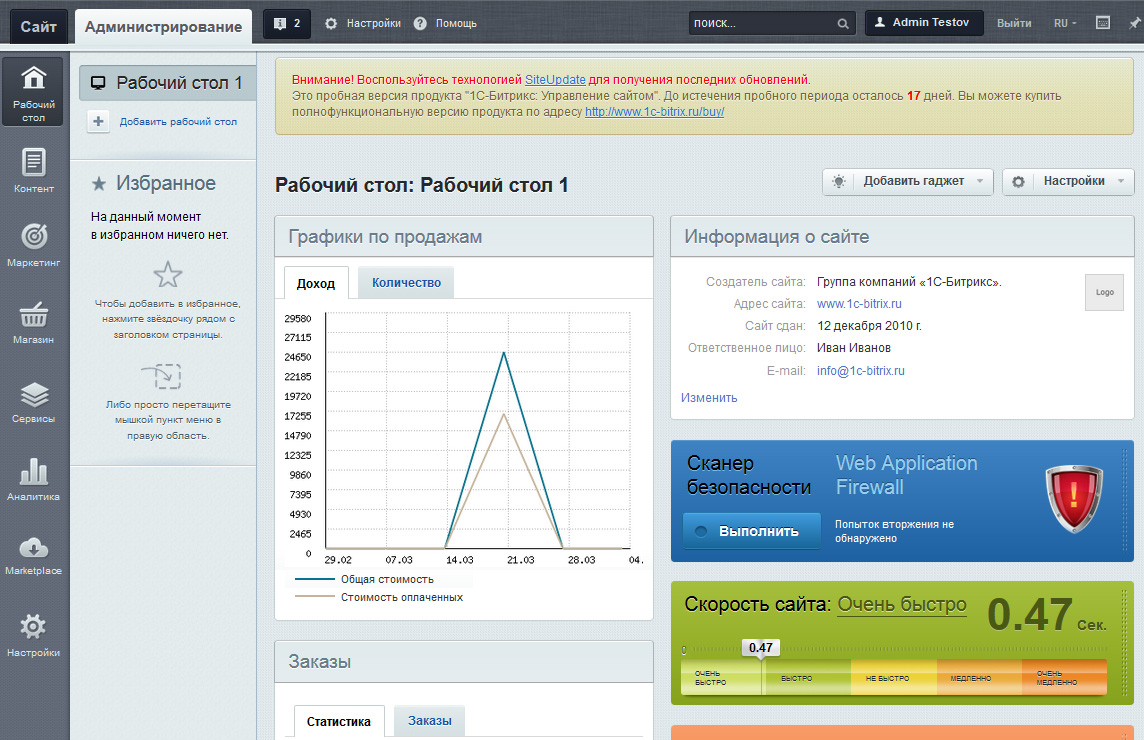
Task: Click the Logo placeholder thumbnail
Action: click(1105, 292)
